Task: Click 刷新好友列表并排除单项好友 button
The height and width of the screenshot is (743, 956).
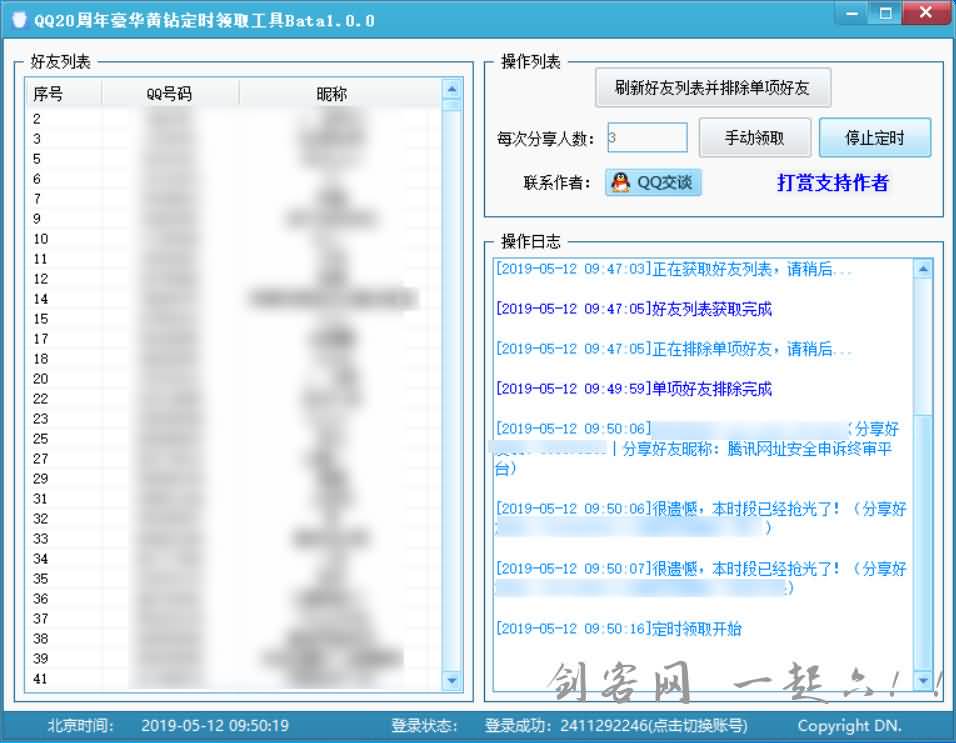Action: pyautogui.click(x=712, y=88)
